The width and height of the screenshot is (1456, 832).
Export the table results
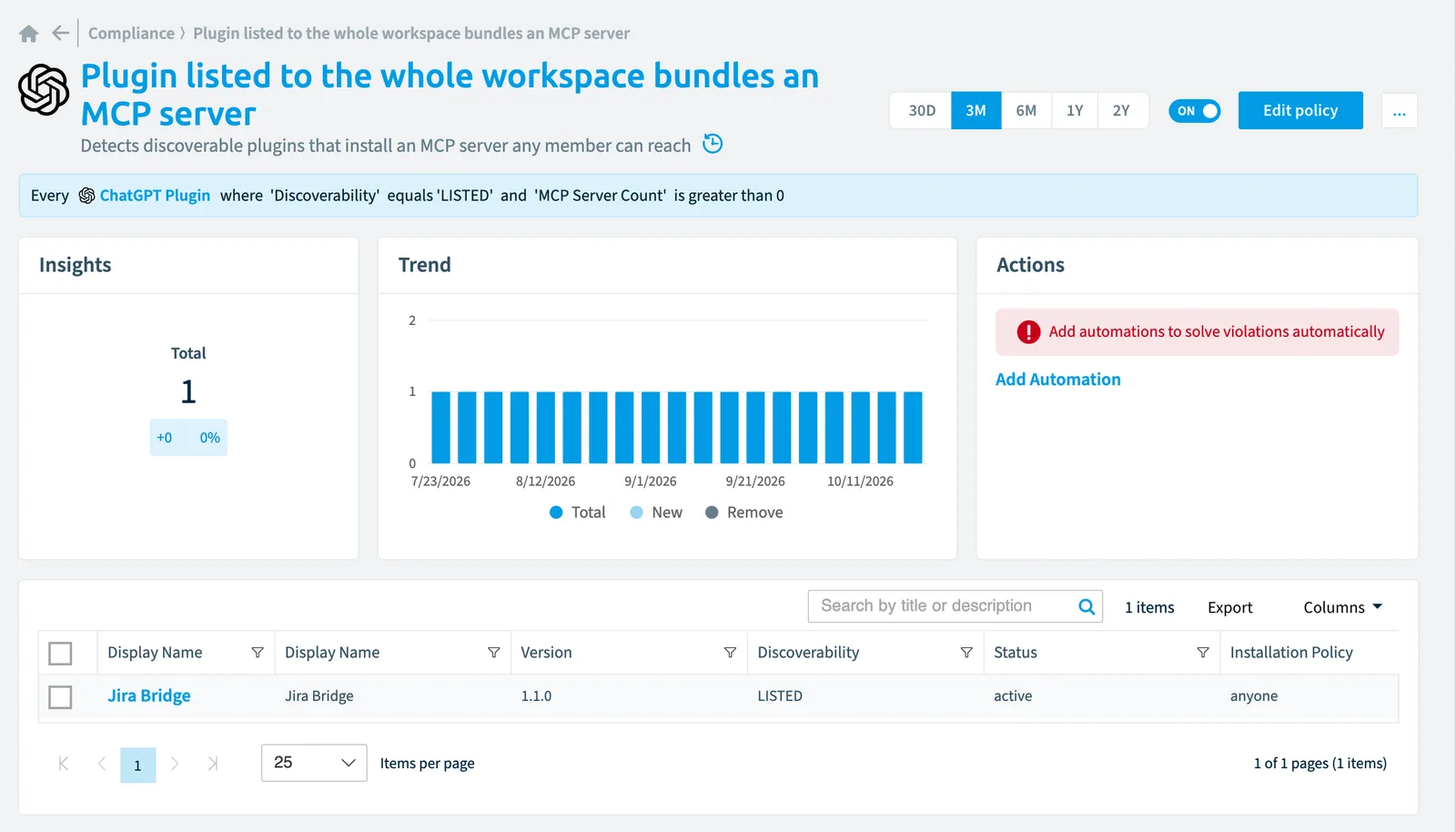click(x=1230, y=607)
